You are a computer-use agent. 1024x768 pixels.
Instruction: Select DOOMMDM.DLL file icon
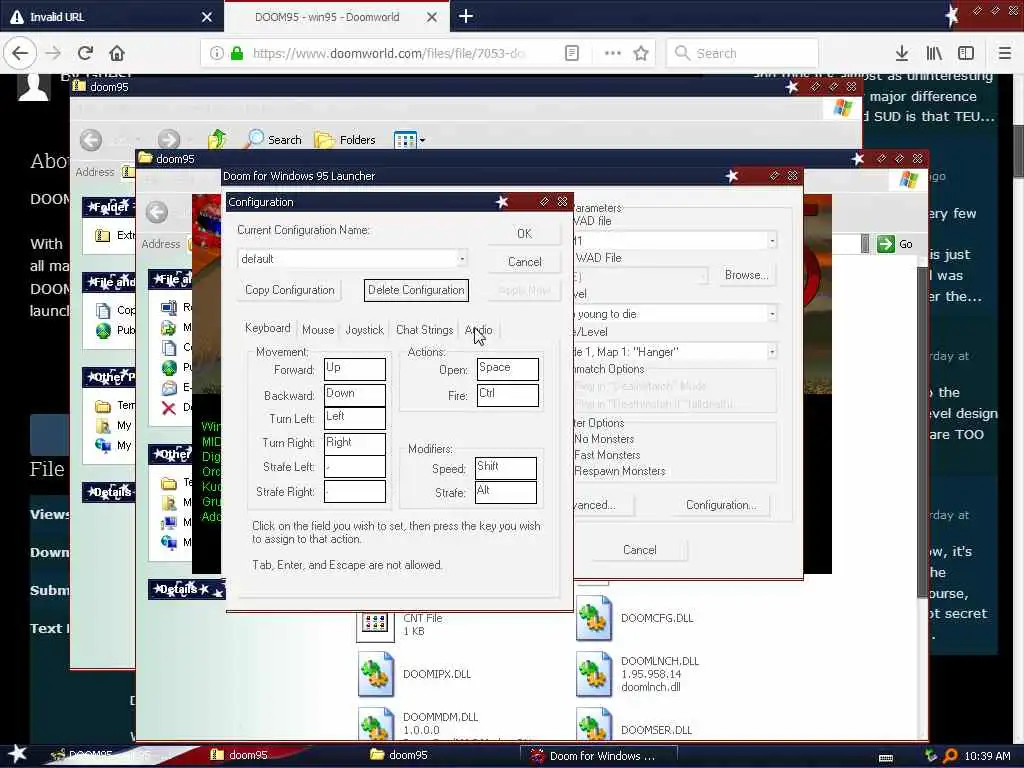(376, 724)
